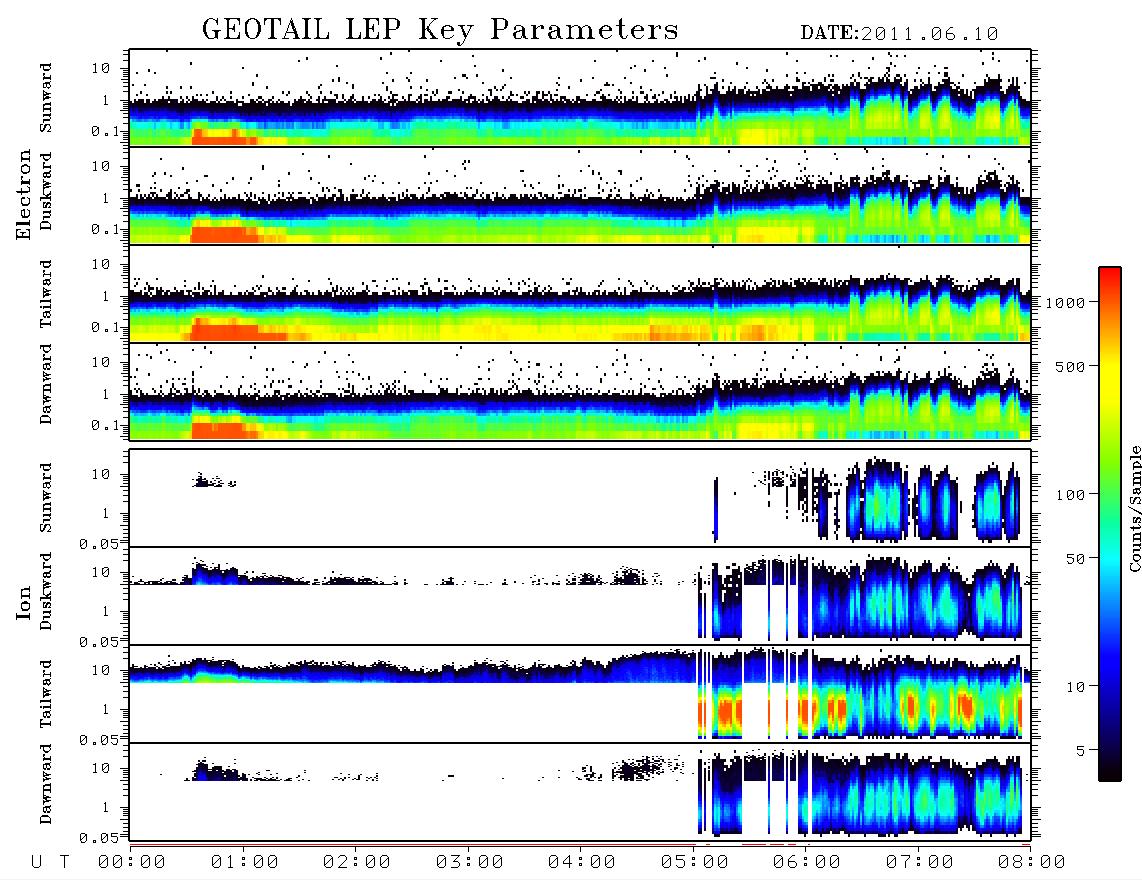Click inside the Electron Duskward spectrogram panel

[580, 196]
